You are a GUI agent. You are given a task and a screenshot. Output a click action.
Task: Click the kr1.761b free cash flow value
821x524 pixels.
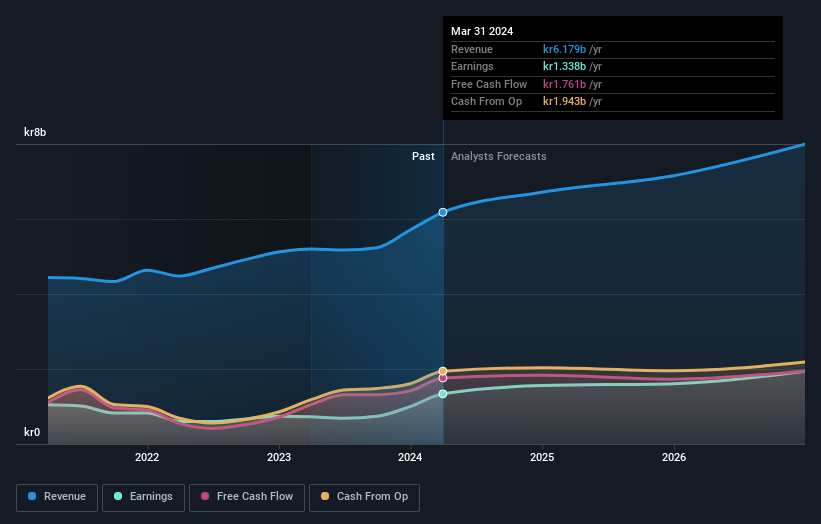pos(564,84)
